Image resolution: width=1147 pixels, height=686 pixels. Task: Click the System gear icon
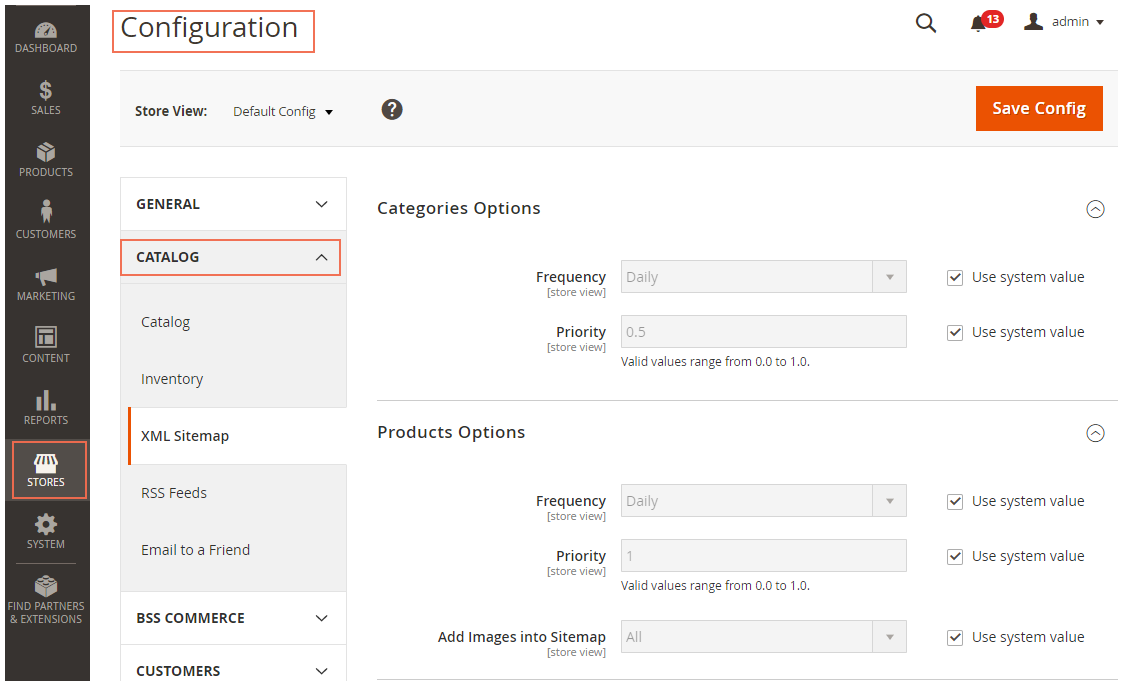click(46, 525)
